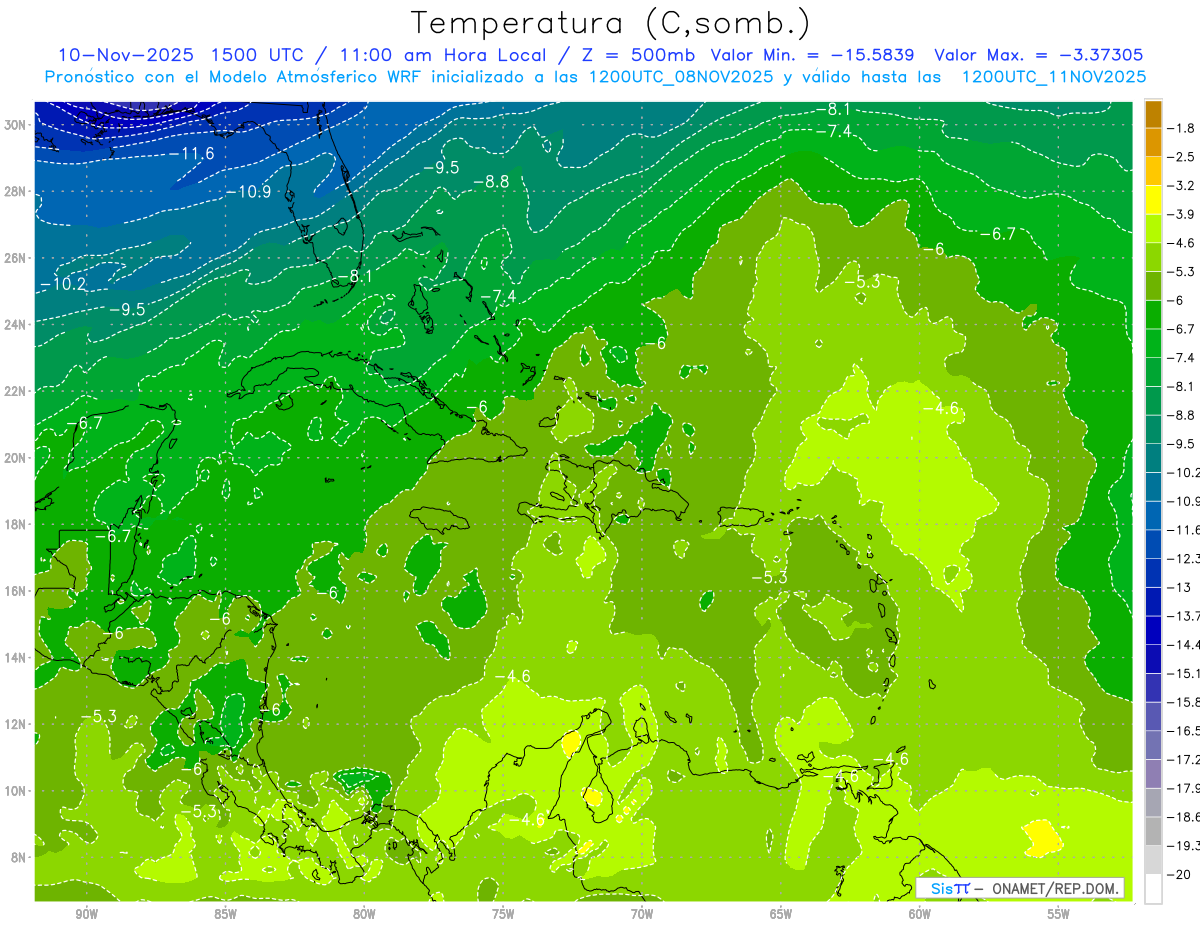
Task: Click the '-15.8' legend label
Action: (1184, 702)
